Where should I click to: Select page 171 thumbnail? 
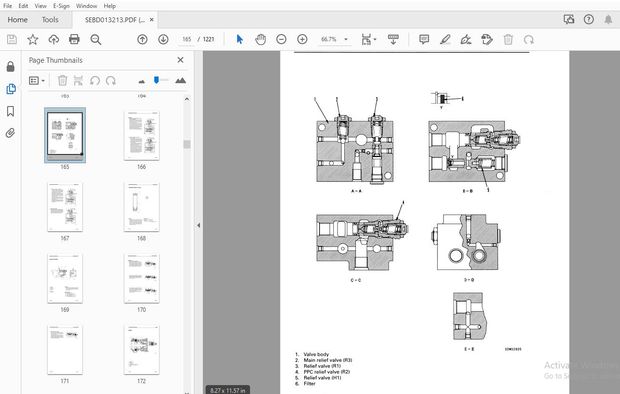pyautogui.click(x=65, y=350)
